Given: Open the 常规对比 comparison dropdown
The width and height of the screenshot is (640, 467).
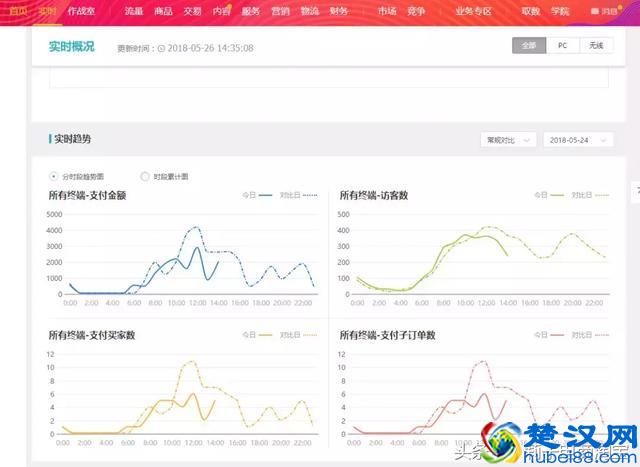Looking at the screenshot, I should 508,140.
